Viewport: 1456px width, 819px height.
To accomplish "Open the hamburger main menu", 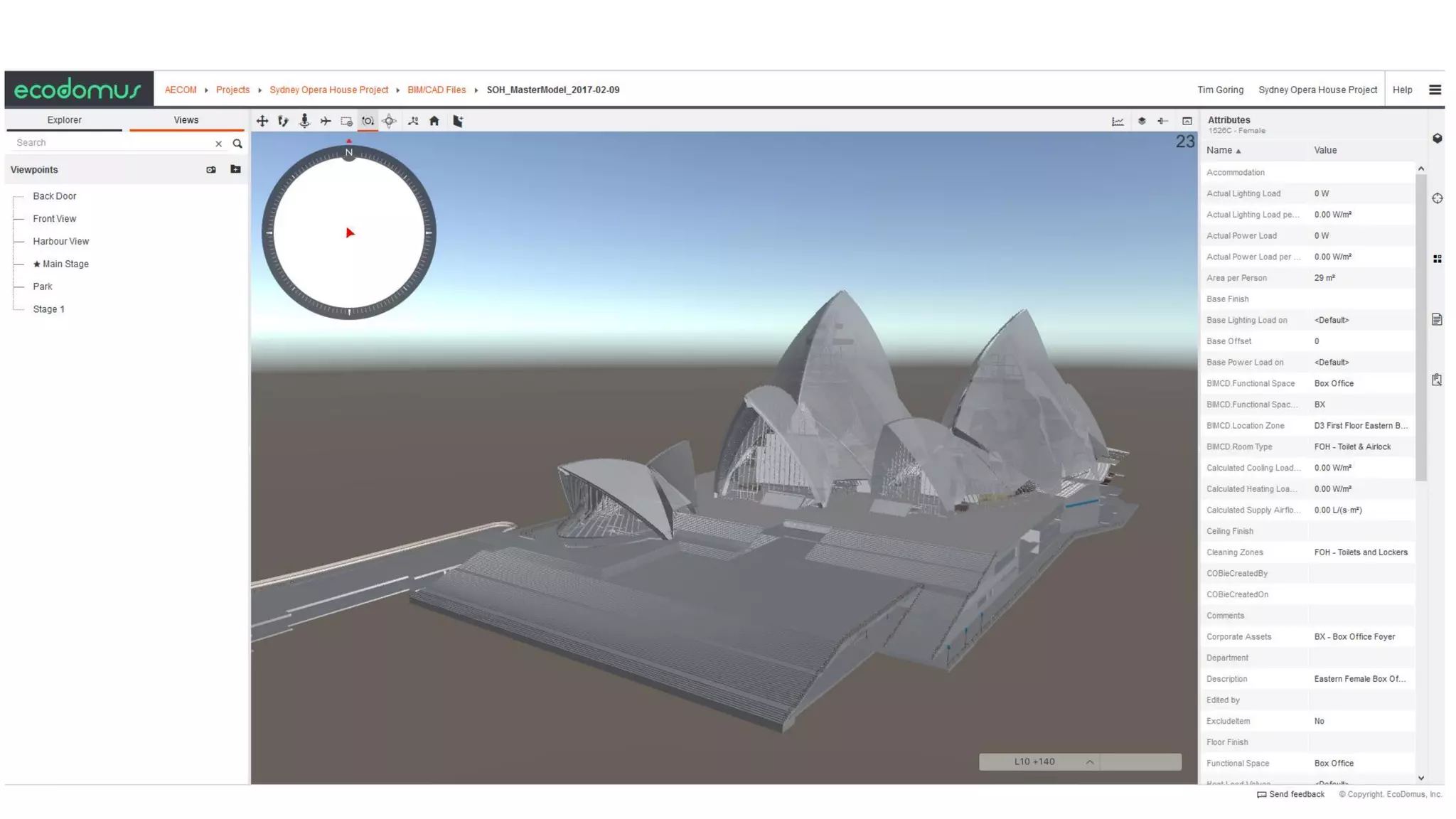I will (x=1435, y=90).
